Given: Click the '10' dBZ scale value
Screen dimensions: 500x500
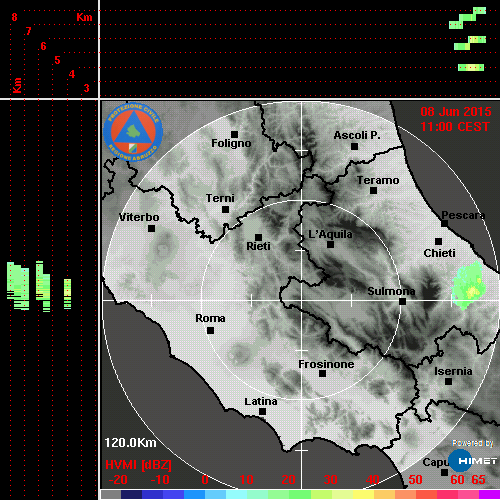Looking at the screenshot, I should pos(247,480).
